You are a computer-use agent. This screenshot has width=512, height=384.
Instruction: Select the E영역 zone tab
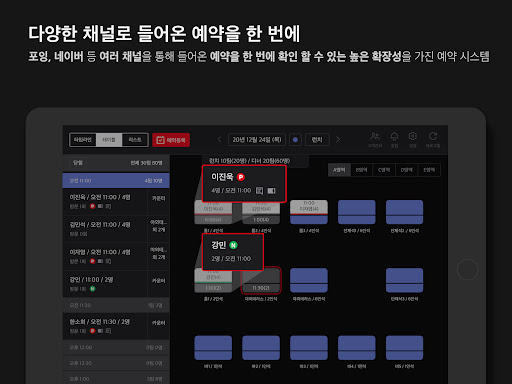tap(429, 170)
